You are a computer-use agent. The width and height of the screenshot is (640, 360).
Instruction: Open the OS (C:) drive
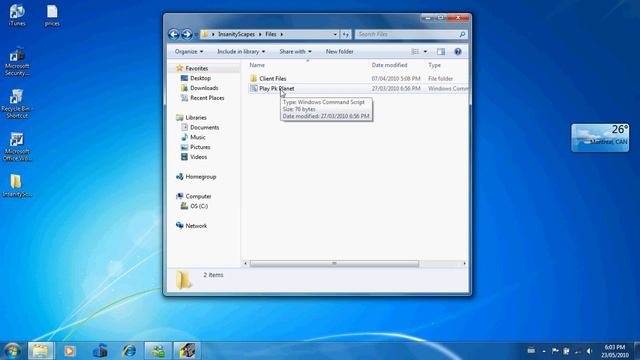tap(199, 206)
